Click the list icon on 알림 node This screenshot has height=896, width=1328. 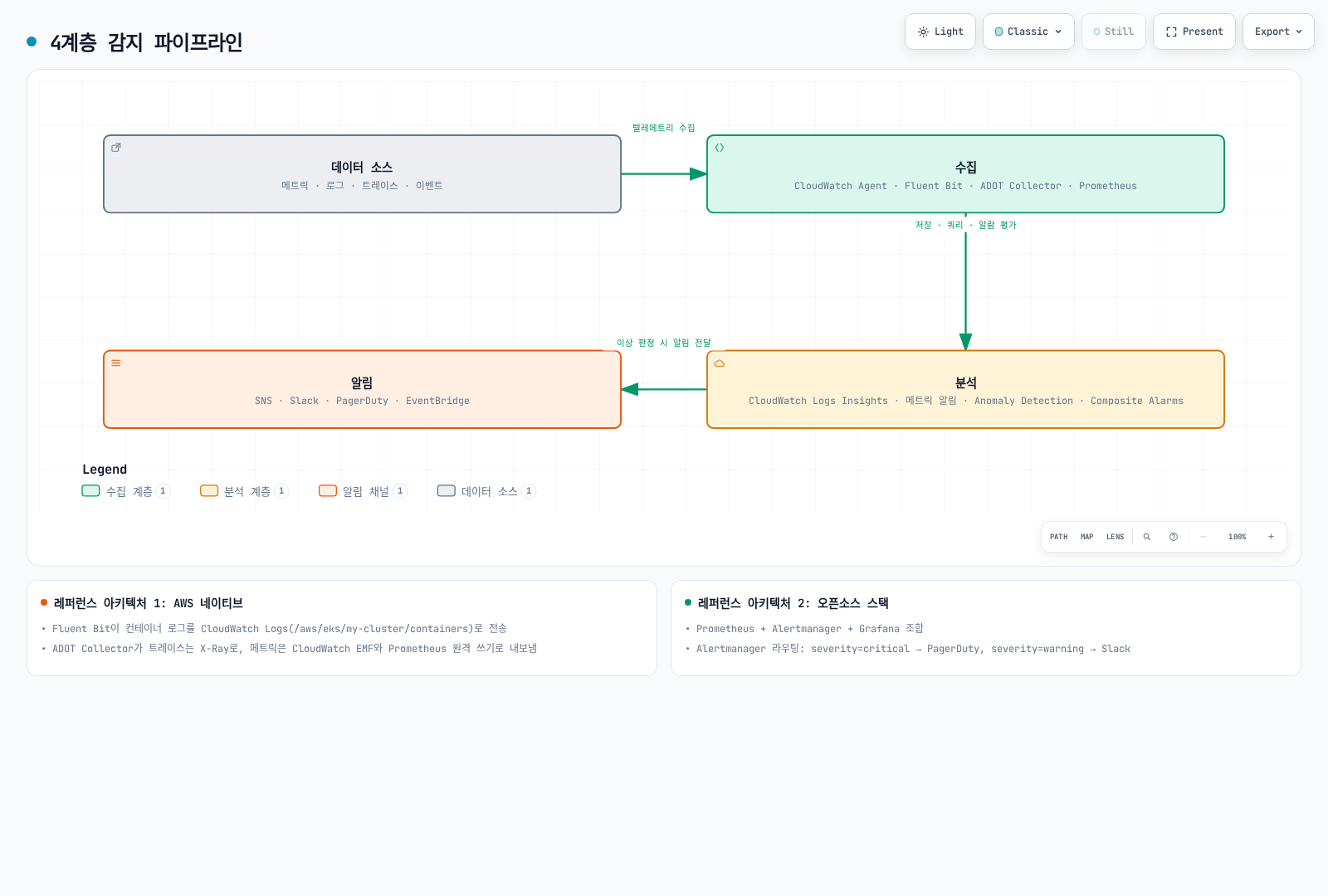point(116,363)
